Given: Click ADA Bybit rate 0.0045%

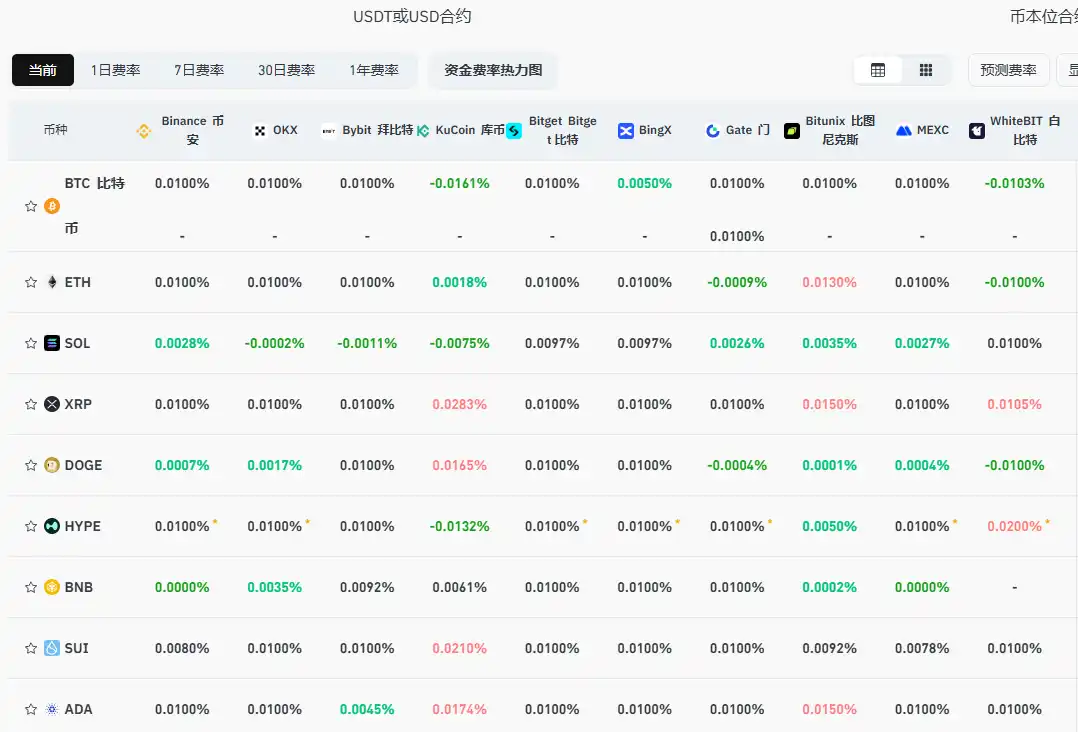Looking at the screenshot, I should (x=367, y=709).
